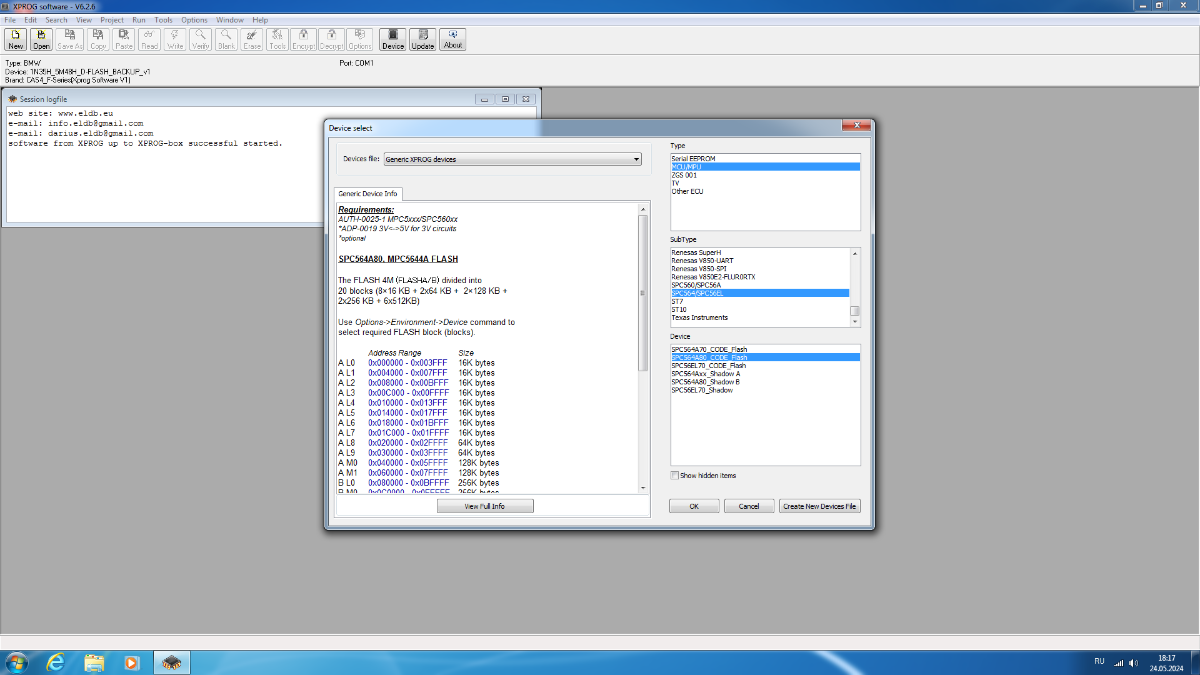This screenshot has height=675, width=1200.
Task: Click the Update toolbar icon
Action: 423,39
